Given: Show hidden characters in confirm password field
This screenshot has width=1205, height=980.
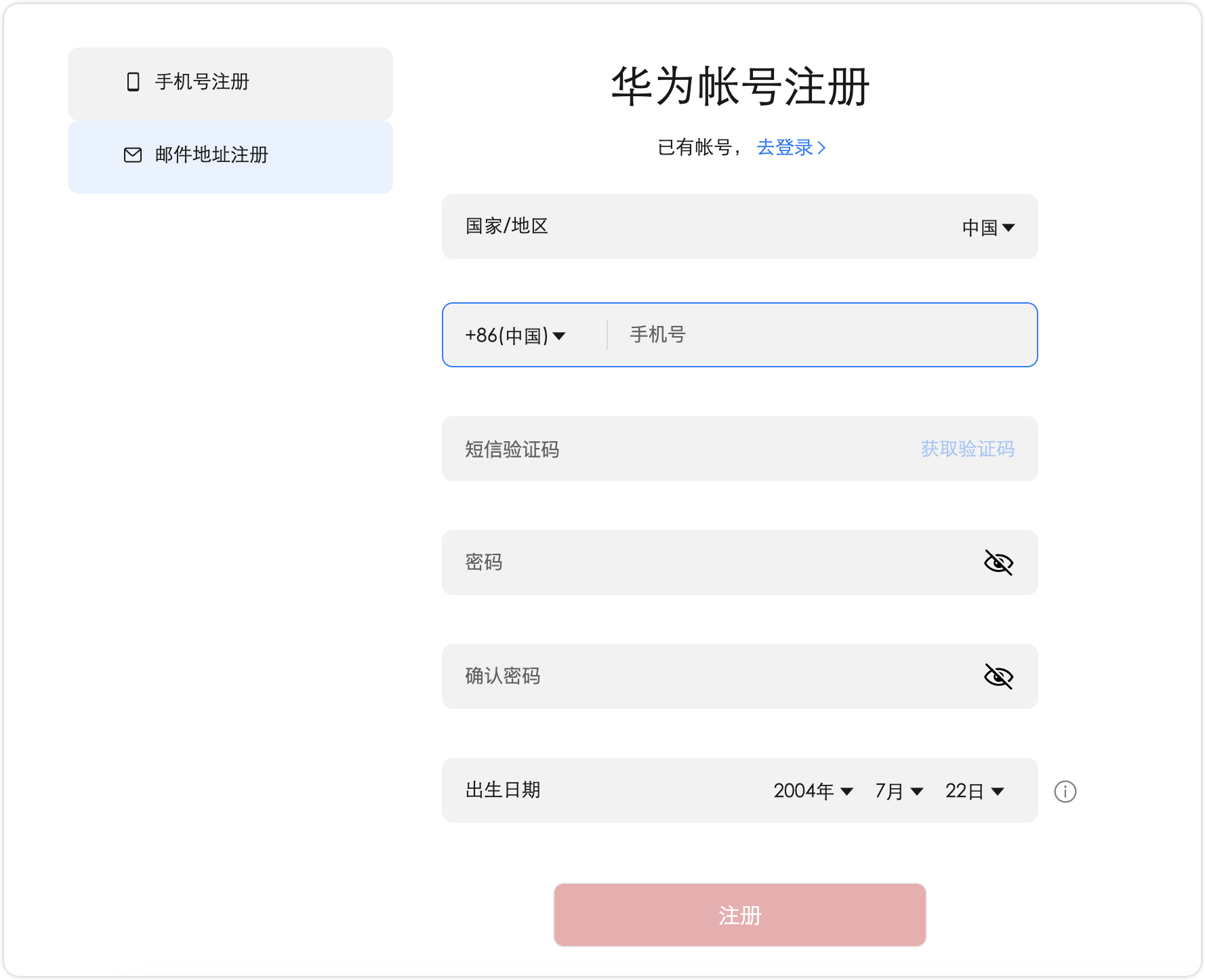Looking at the screenshot, I should [1000, 676].
